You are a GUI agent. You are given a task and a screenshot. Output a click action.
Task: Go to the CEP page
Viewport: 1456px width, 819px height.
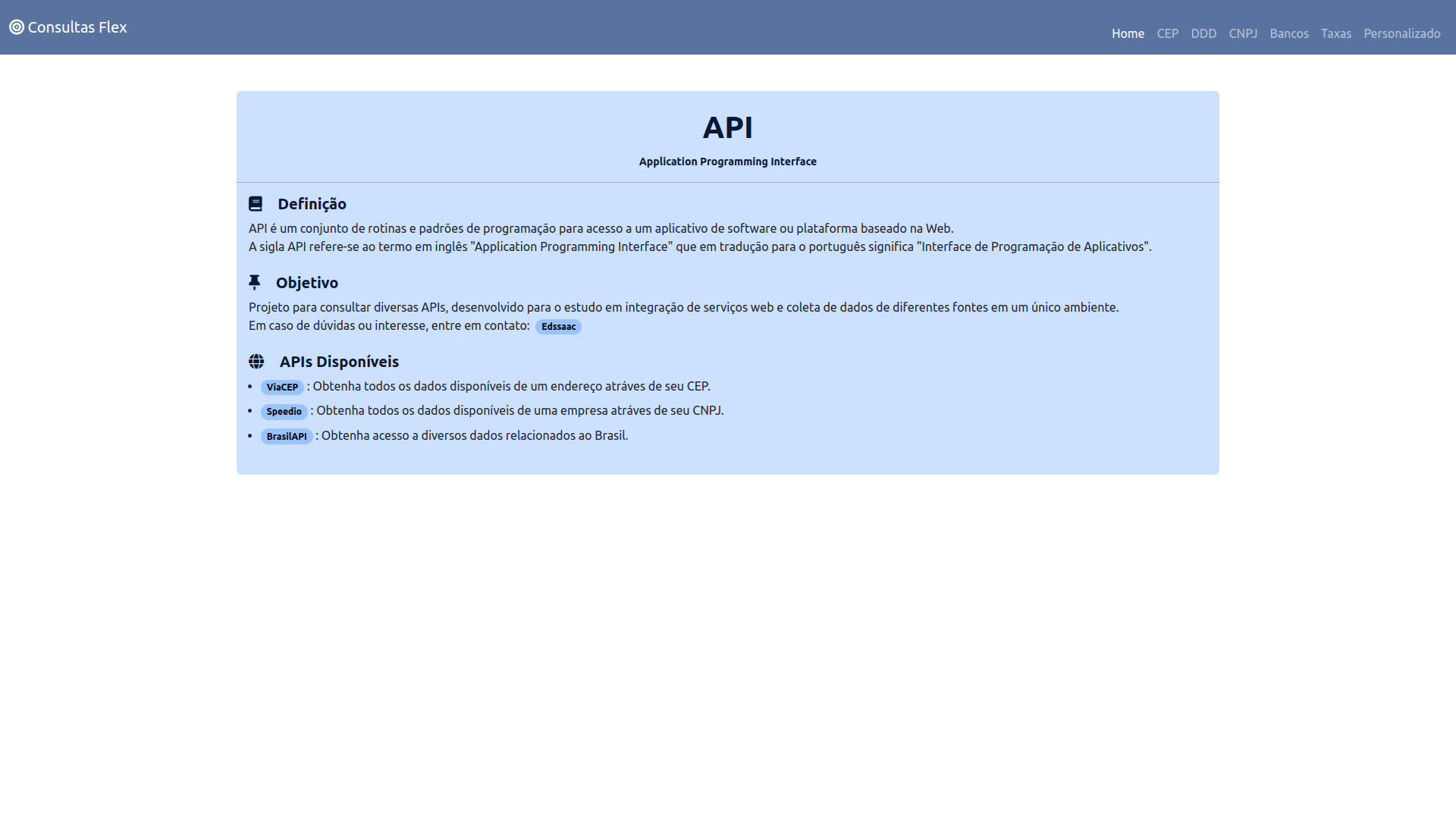click(1167, 33)
